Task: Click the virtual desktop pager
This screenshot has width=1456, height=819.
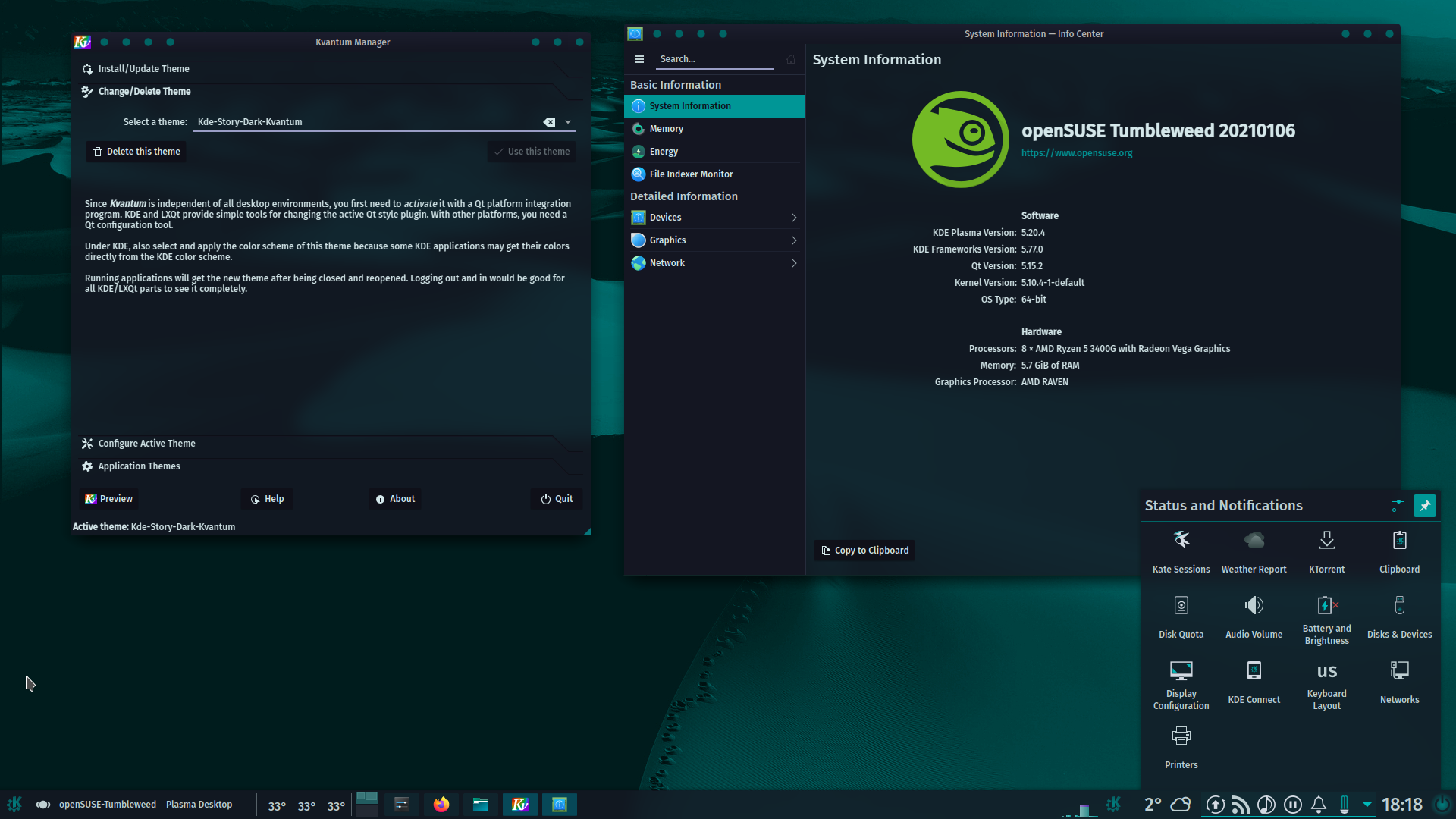Action: pyautogui.click(x=367, y=804)
